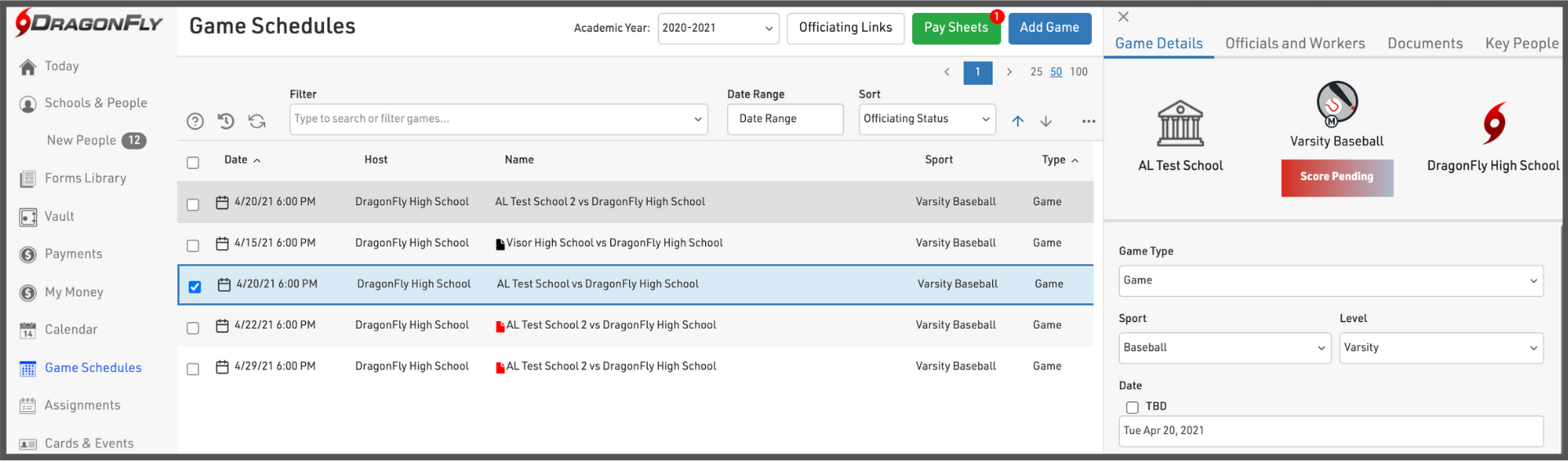Sort ascending with the up arrow
The width and height of the screenshot is (1568, 461).
(x=1018, y=121)
